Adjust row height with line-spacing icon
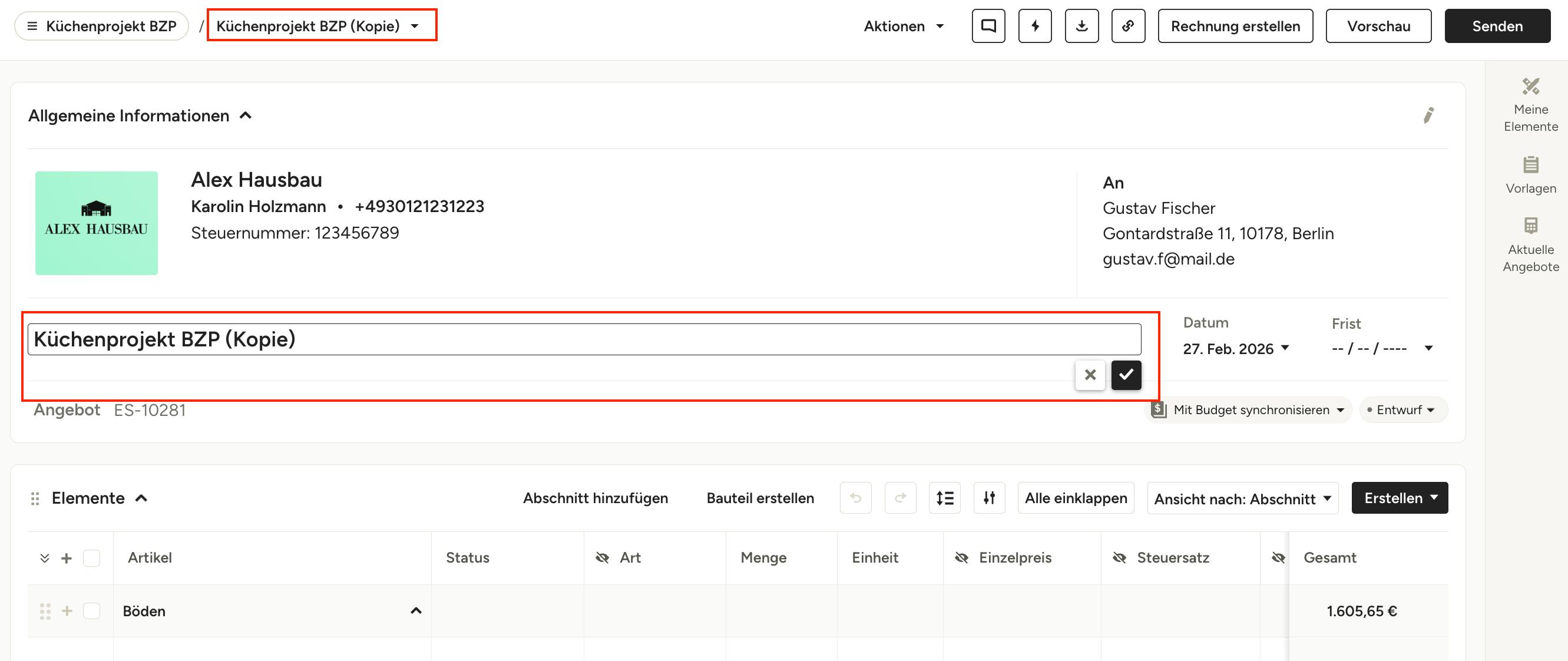 pos(945,498)
